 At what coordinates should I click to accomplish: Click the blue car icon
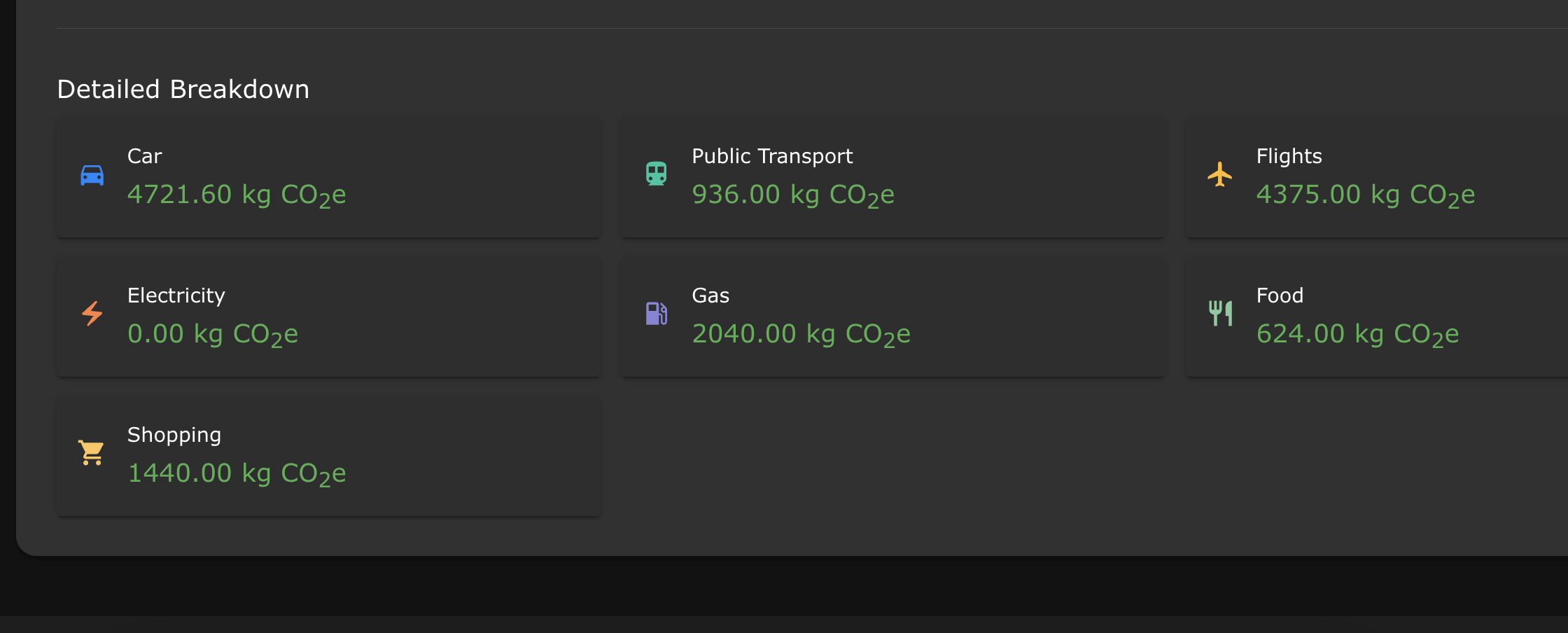click(x=92, y=175)
